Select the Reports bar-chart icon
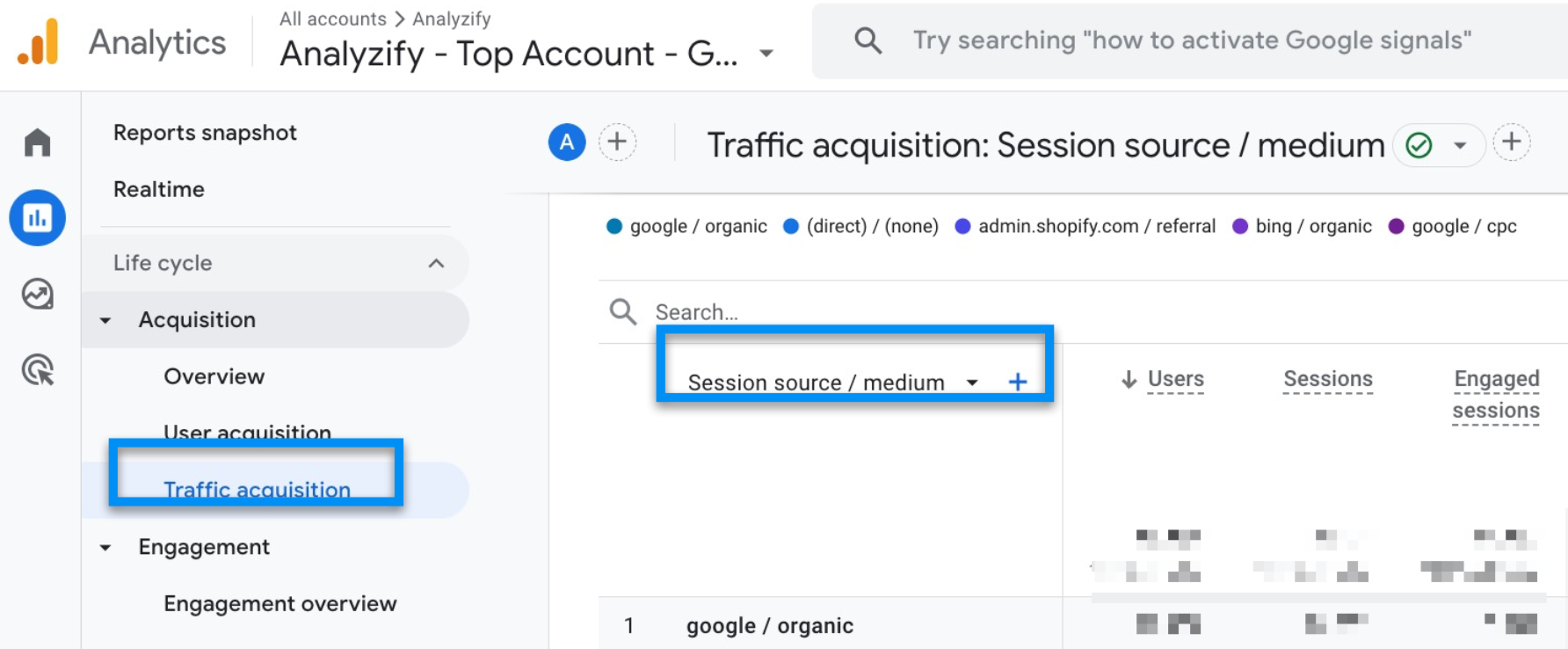Screen dimensions: 1568x649 pyautogui.click(x=37, y=217)
